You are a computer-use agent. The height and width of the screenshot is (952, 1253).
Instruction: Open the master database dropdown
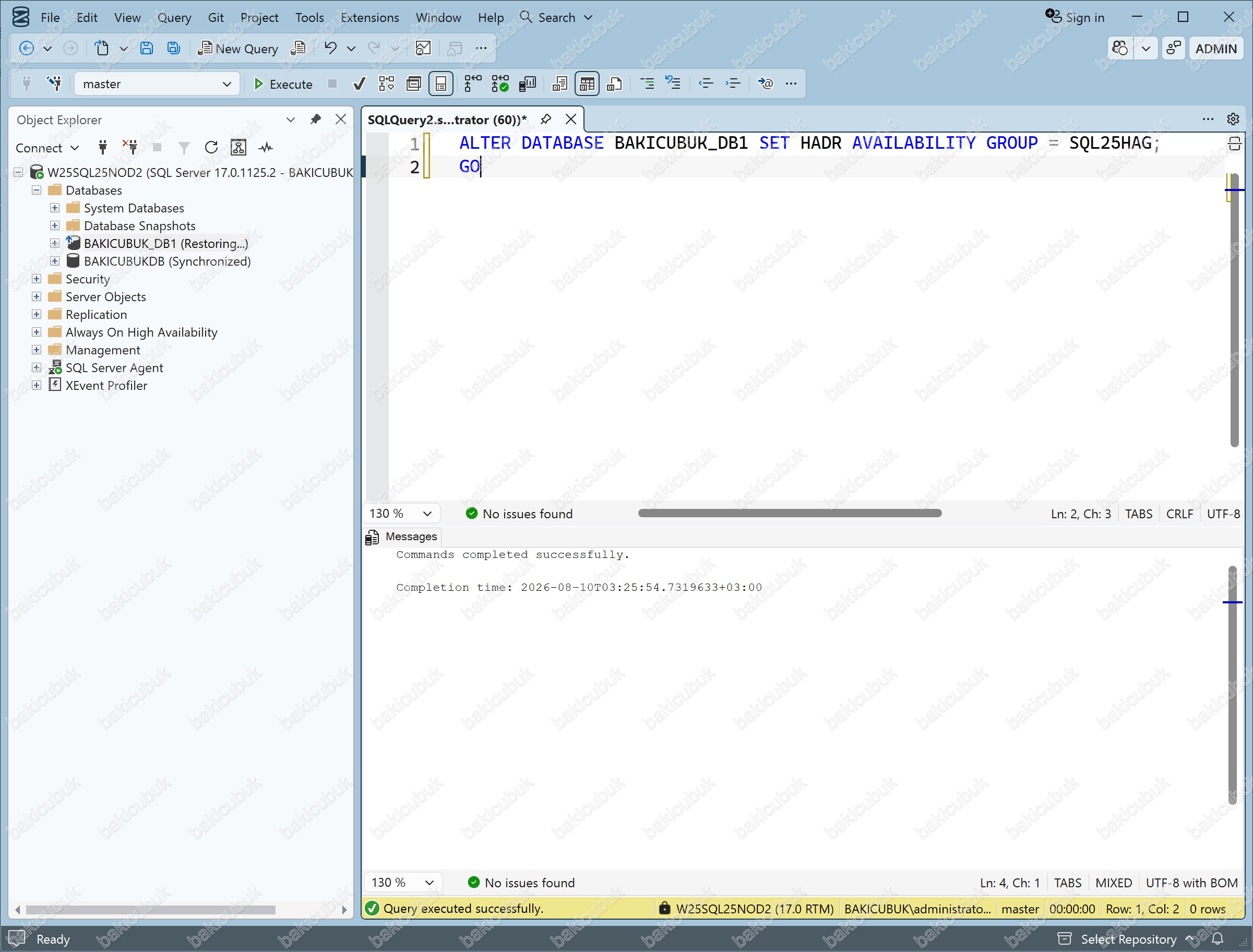(157, 84)
